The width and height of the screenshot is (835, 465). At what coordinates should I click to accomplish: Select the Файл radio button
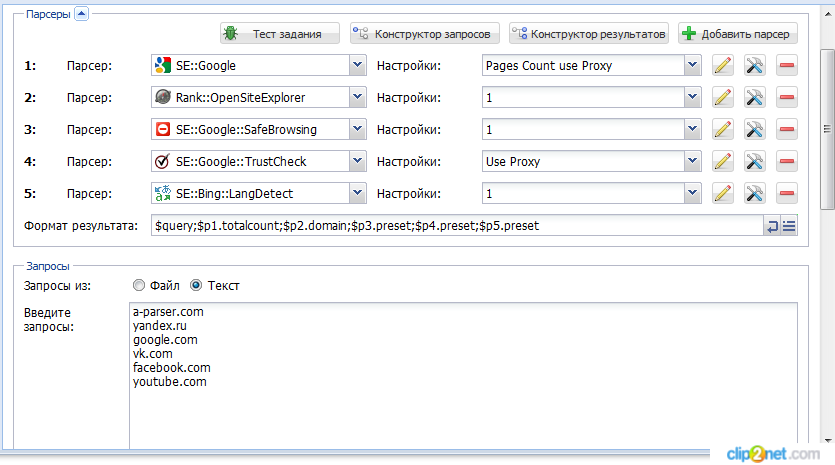click(139, 286)
